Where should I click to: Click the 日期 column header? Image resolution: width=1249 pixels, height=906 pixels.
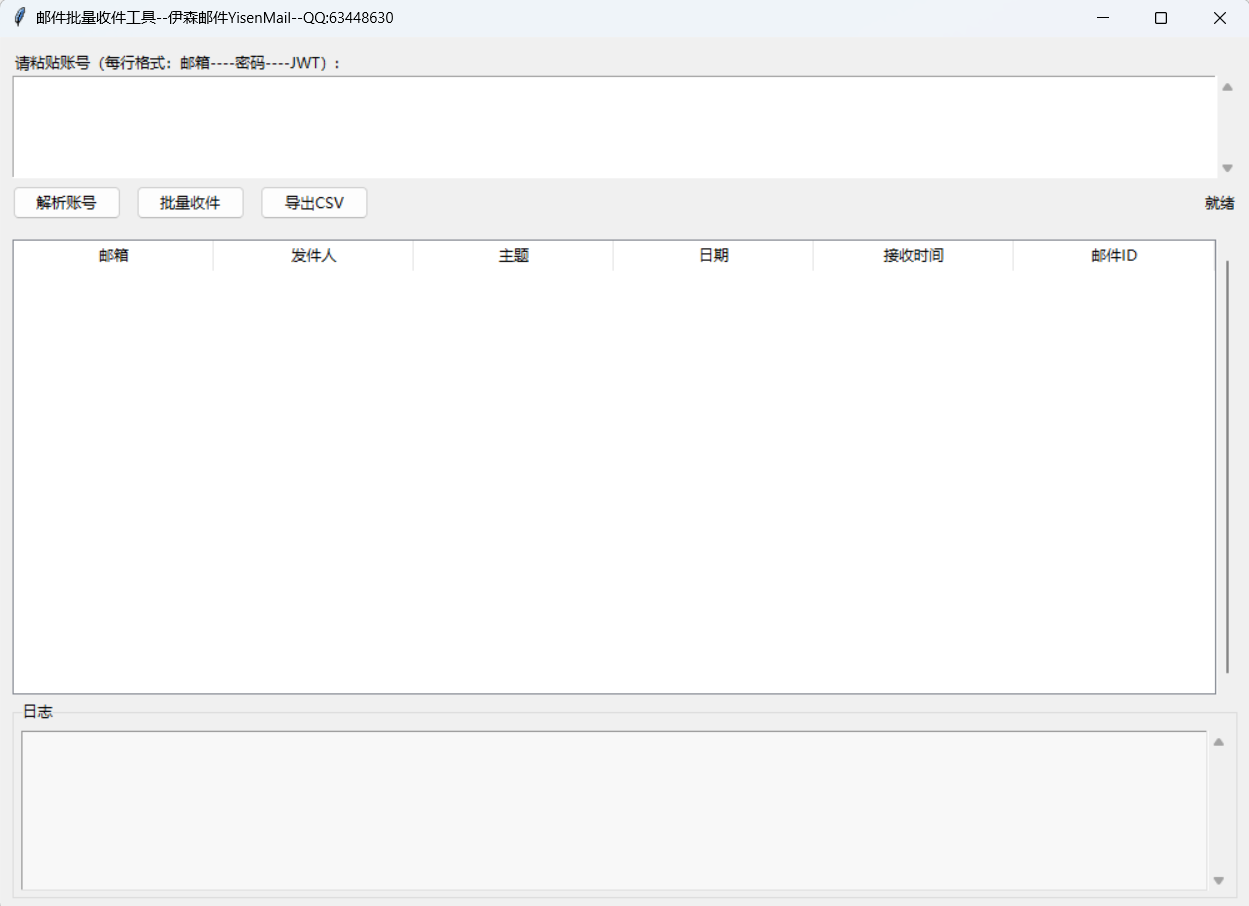click(713, 256)
